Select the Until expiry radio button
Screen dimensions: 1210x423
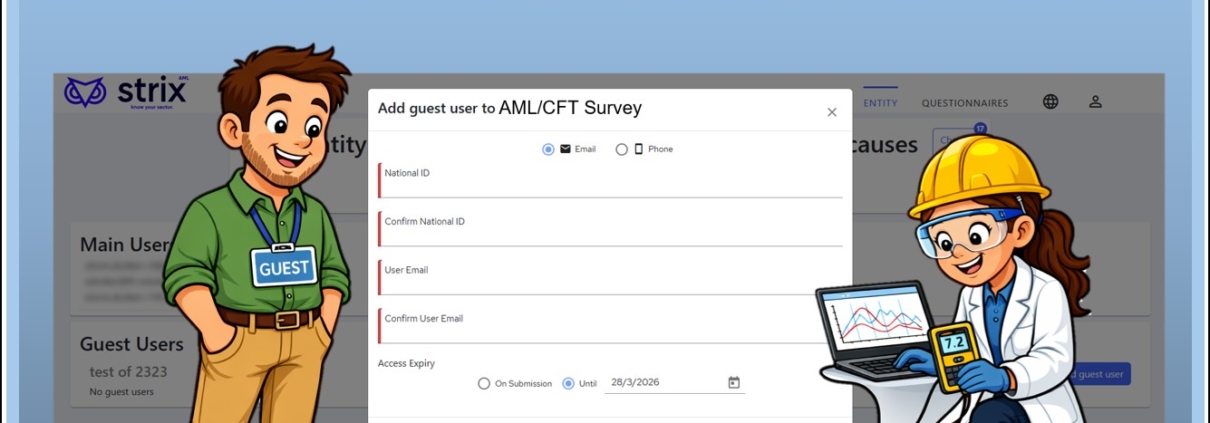click(x=568, y=383)
